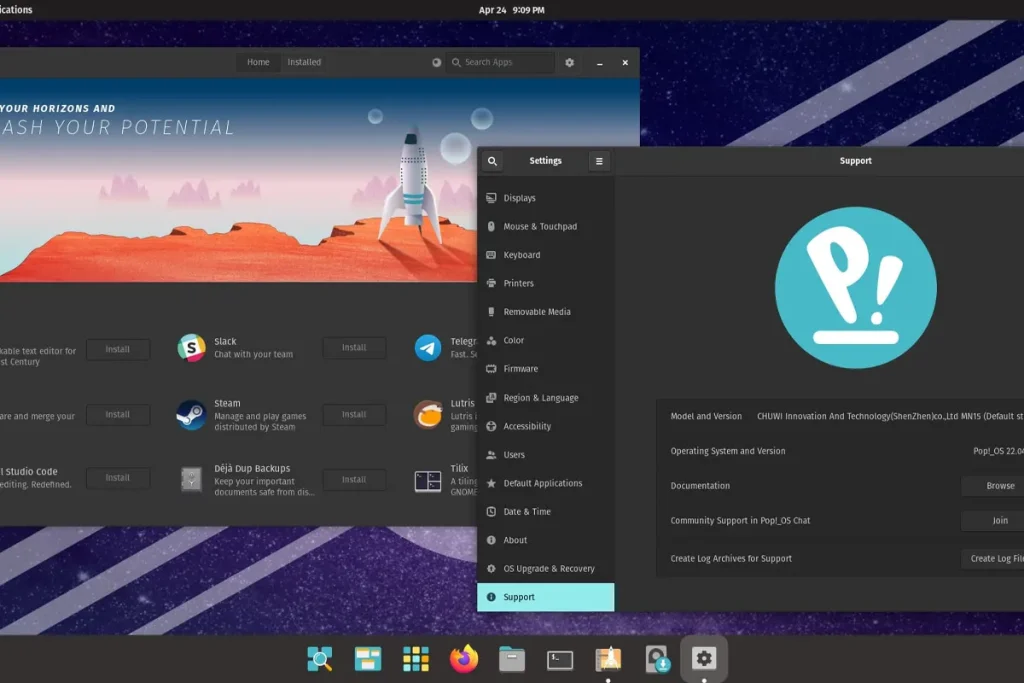
Task: Click Join for Community Support chat
Action: coord(999,521)
